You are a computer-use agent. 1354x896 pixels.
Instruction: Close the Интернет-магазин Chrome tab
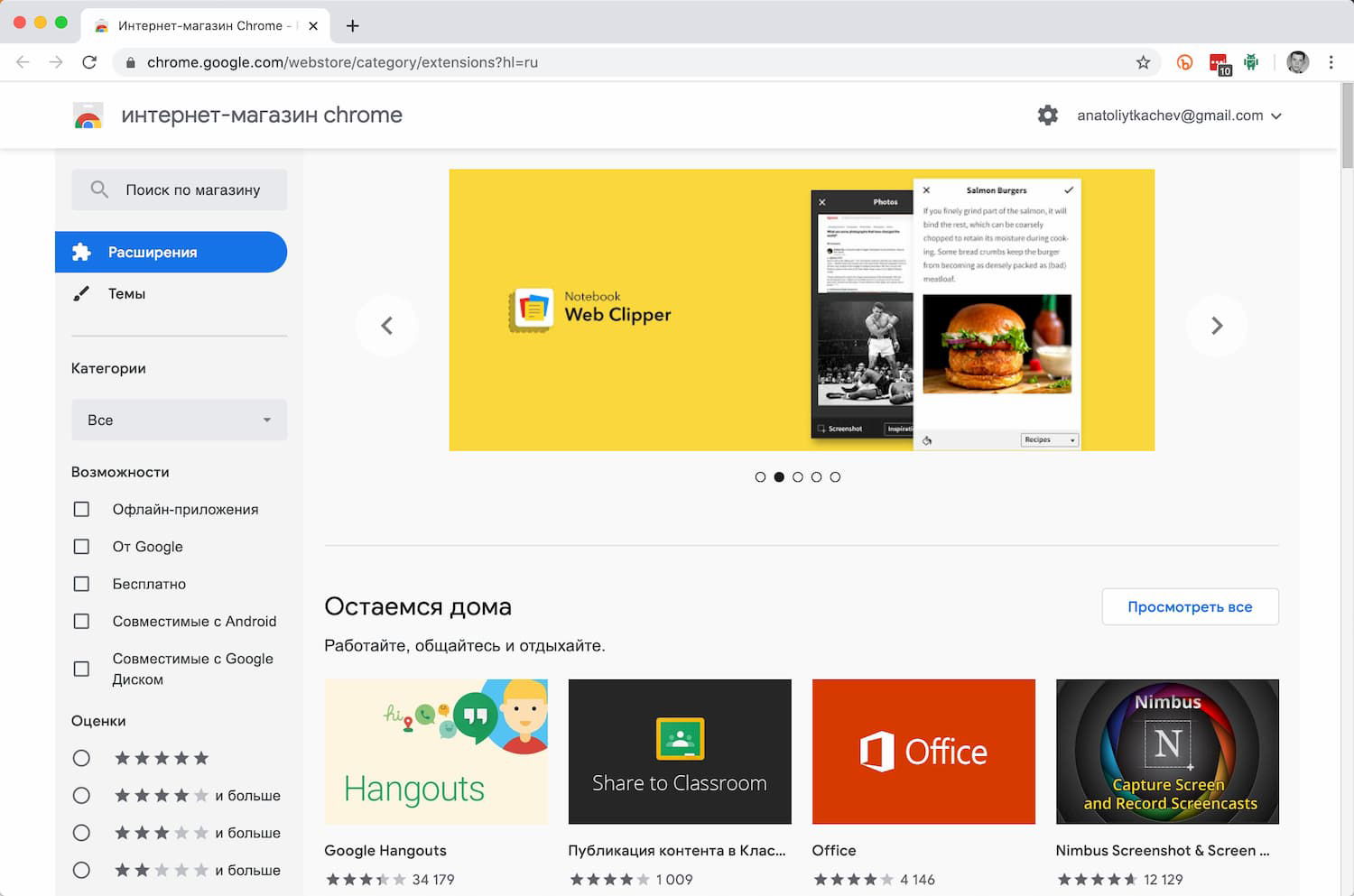[x=313, y=26]
